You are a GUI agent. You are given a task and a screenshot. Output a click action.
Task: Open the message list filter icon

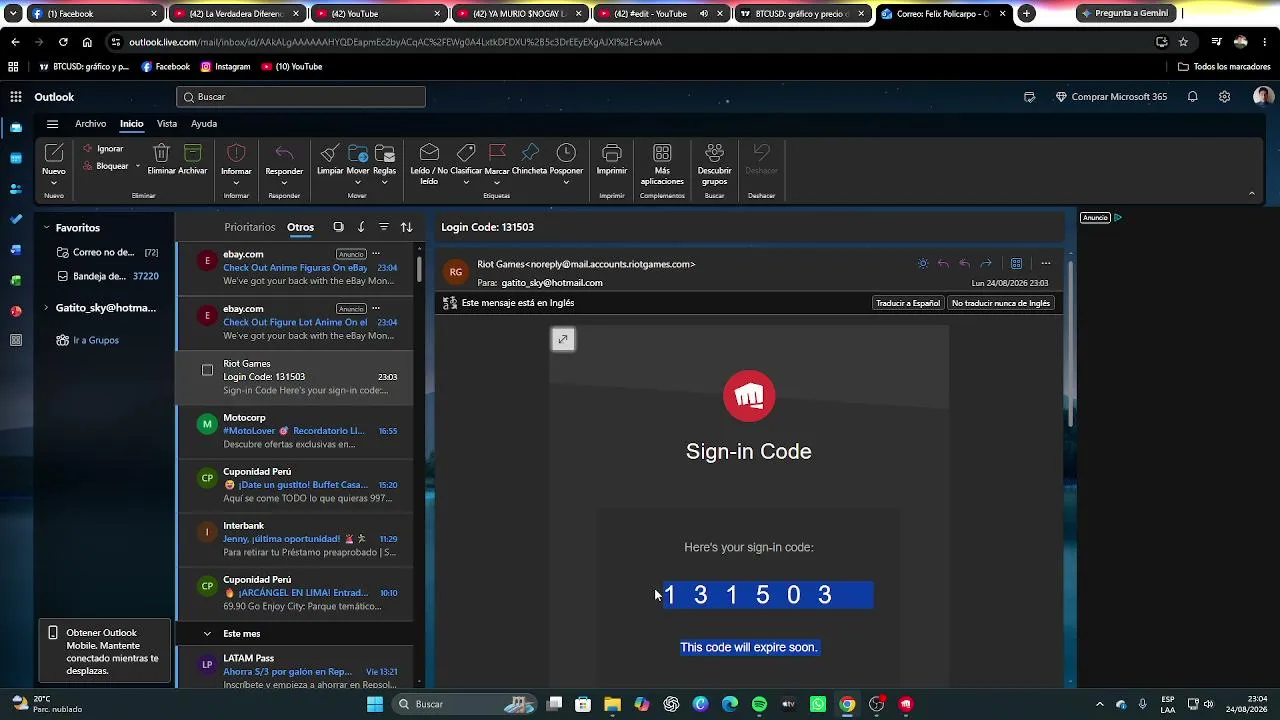tap(384, 227)
